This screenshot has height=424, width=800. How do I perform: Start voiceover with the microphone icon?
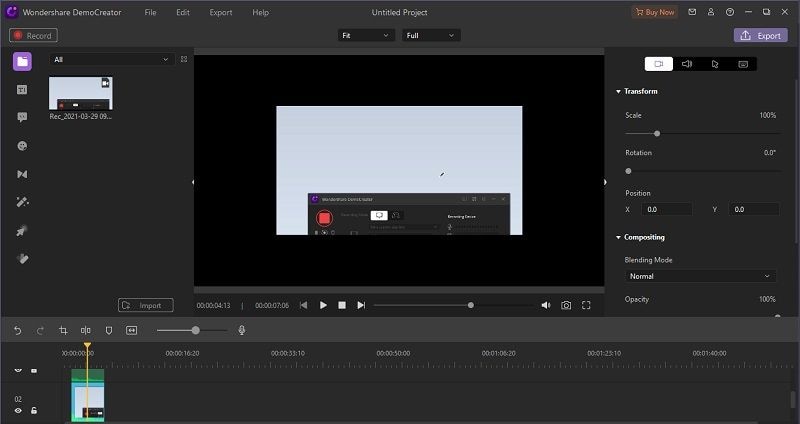(242, 331)
